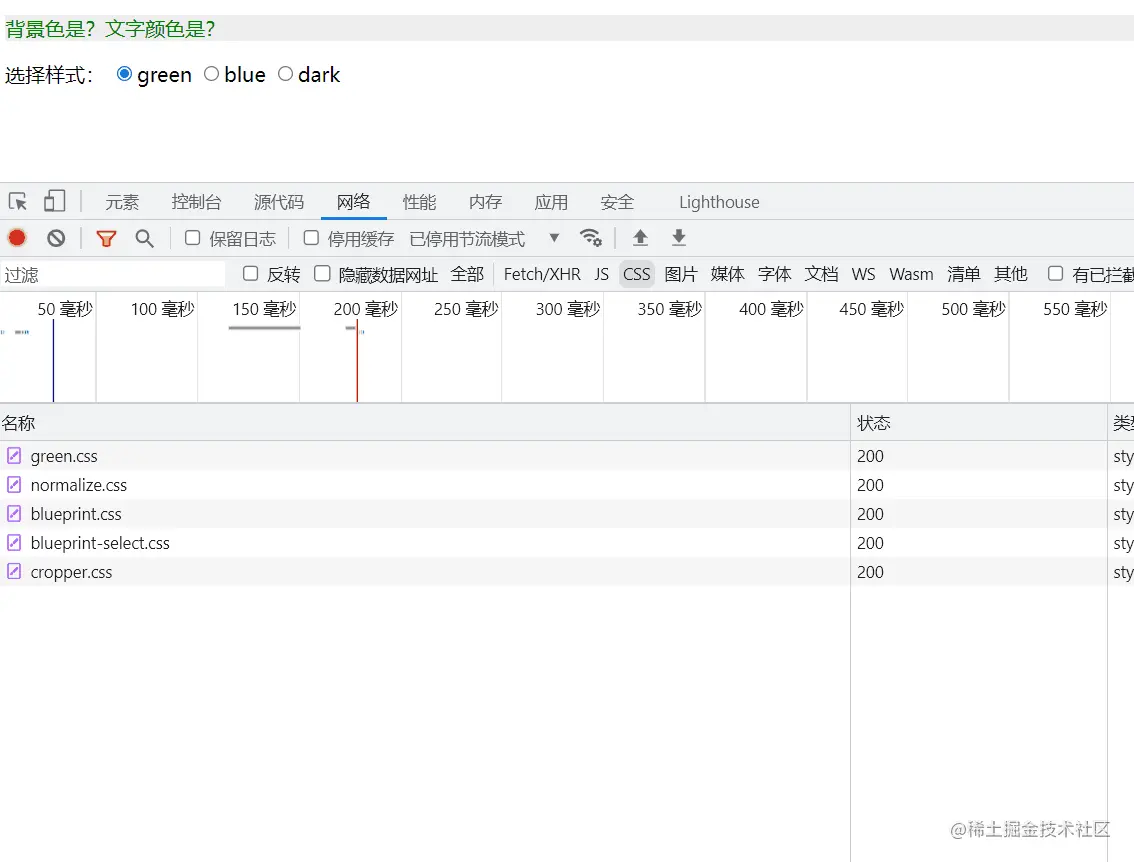This screenshot has width=1134, height=862.
Task: Click the import HAR upload arrow icon
Action: pos(640,238)
